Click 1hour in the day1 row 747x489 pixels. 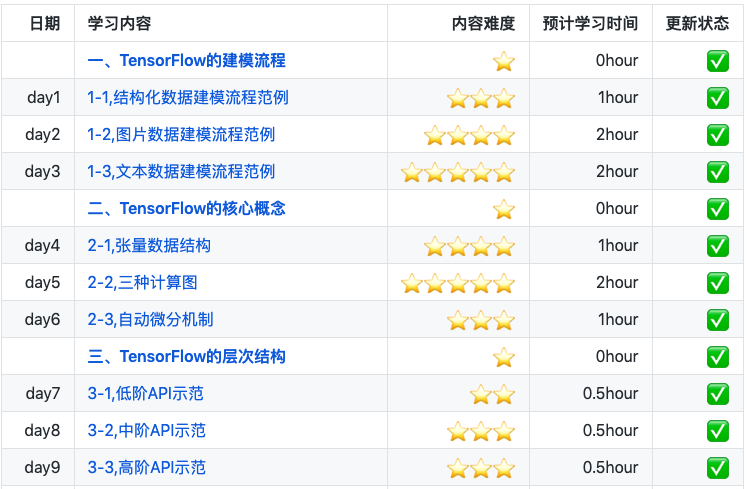618,98
